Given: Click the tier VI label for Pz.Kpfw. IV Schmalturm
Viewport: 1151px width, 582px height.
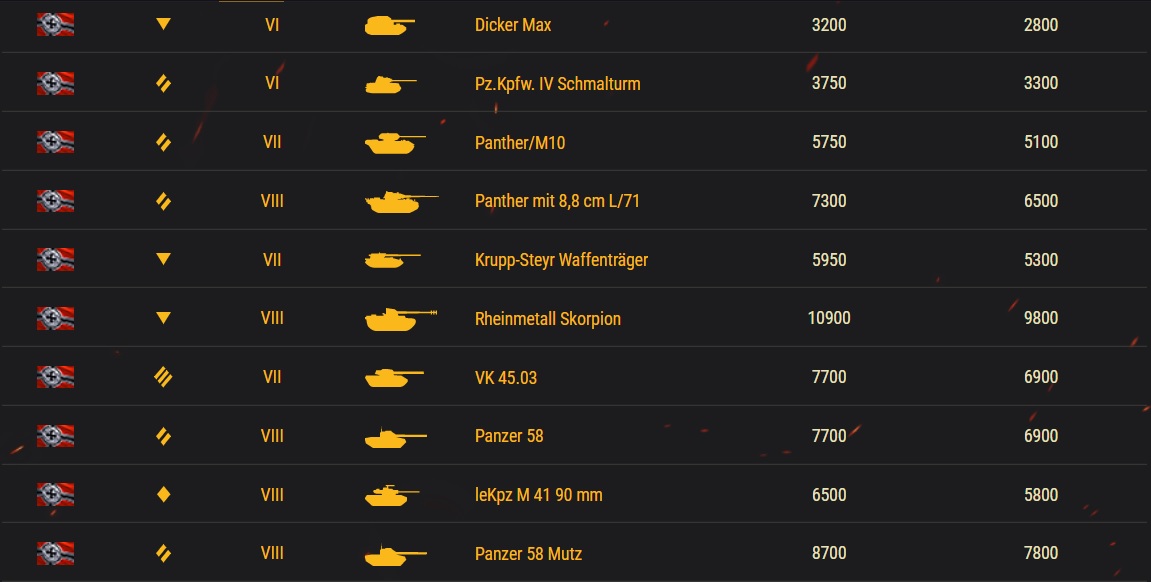Looking at the screenshot, I should (x=272, y=83).
